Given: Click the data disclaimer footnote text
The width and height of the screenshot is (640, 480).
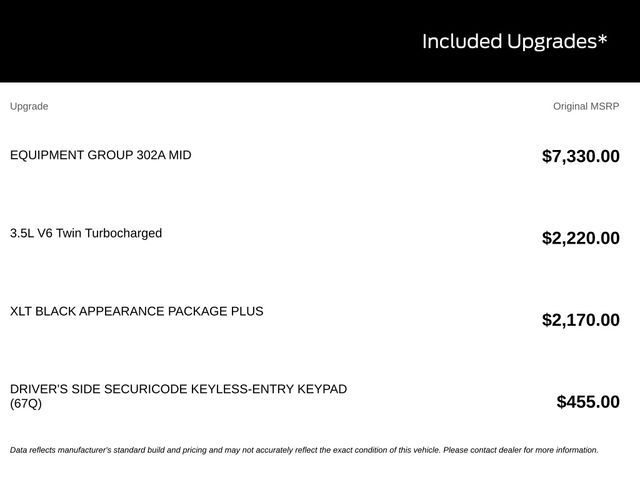Looking at the screenshot, I should pyautogui.click(x=304, y=450).
